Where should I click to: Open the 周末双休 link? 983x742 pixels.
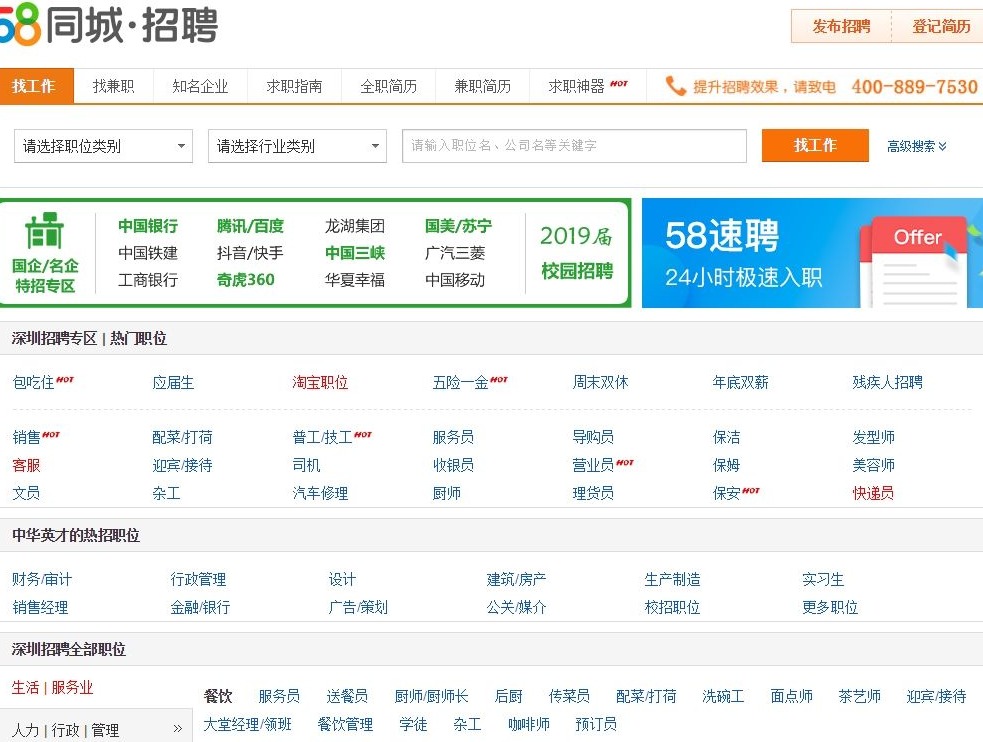click(x=601, y=382)
